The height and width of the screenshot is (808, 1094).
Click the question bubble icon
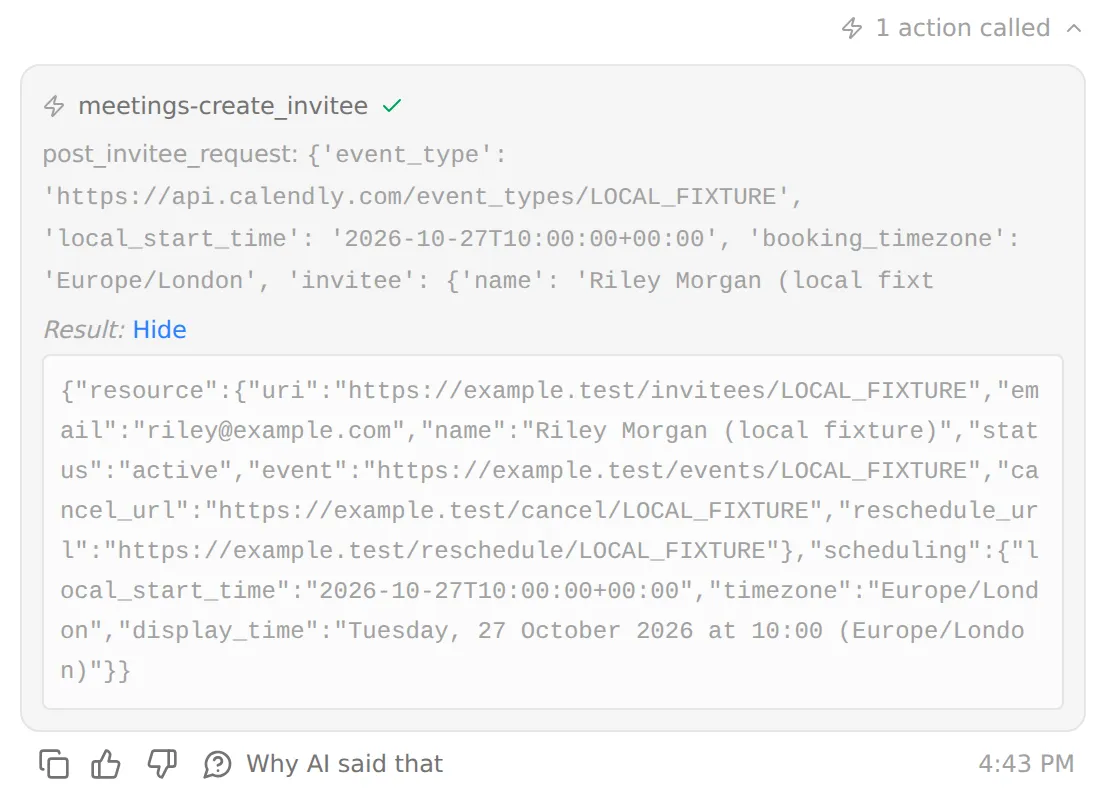218,765
